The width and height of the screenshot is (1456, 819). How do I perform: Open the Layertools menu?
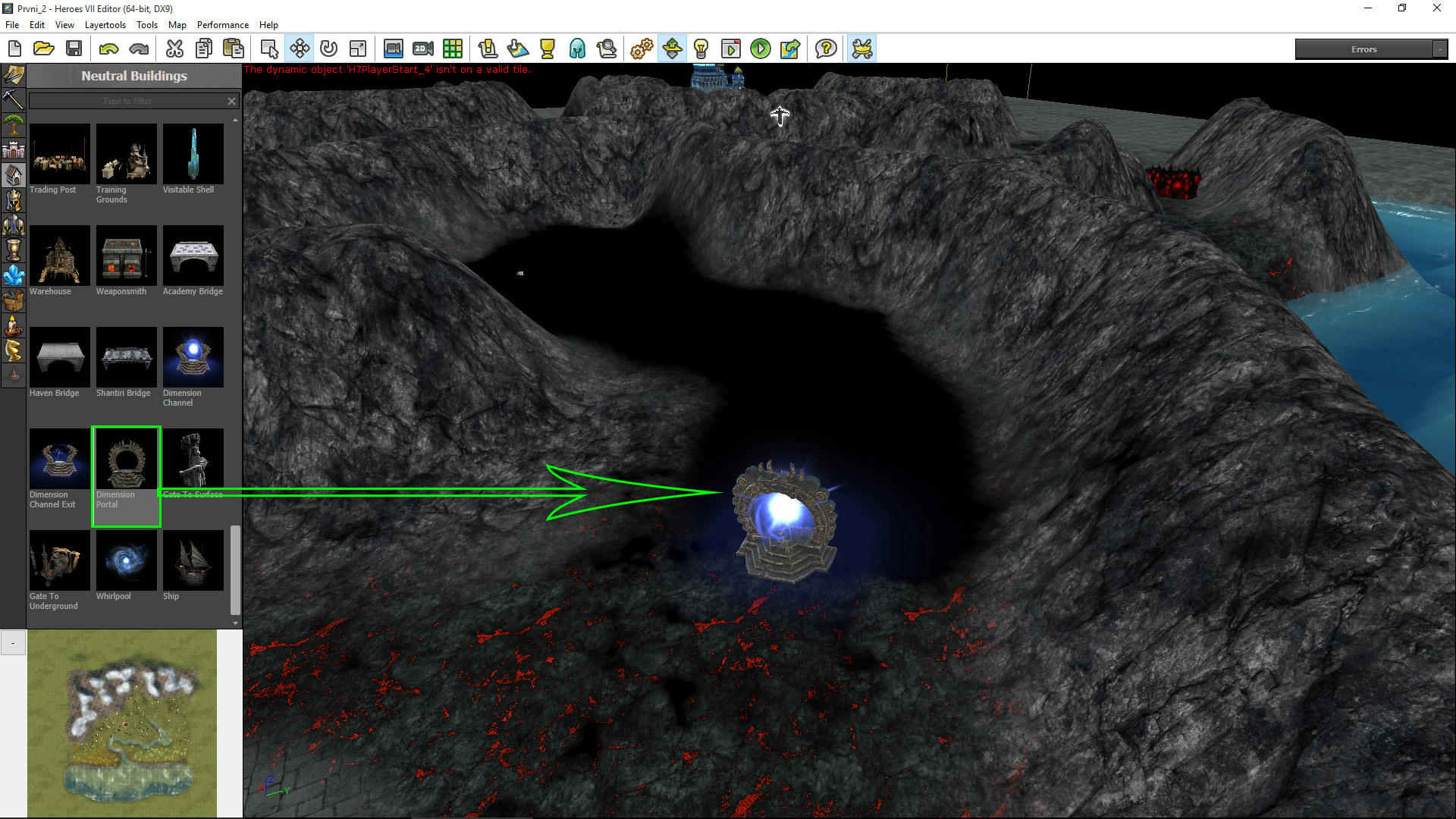pyautogui.click(x=105, y=25)
